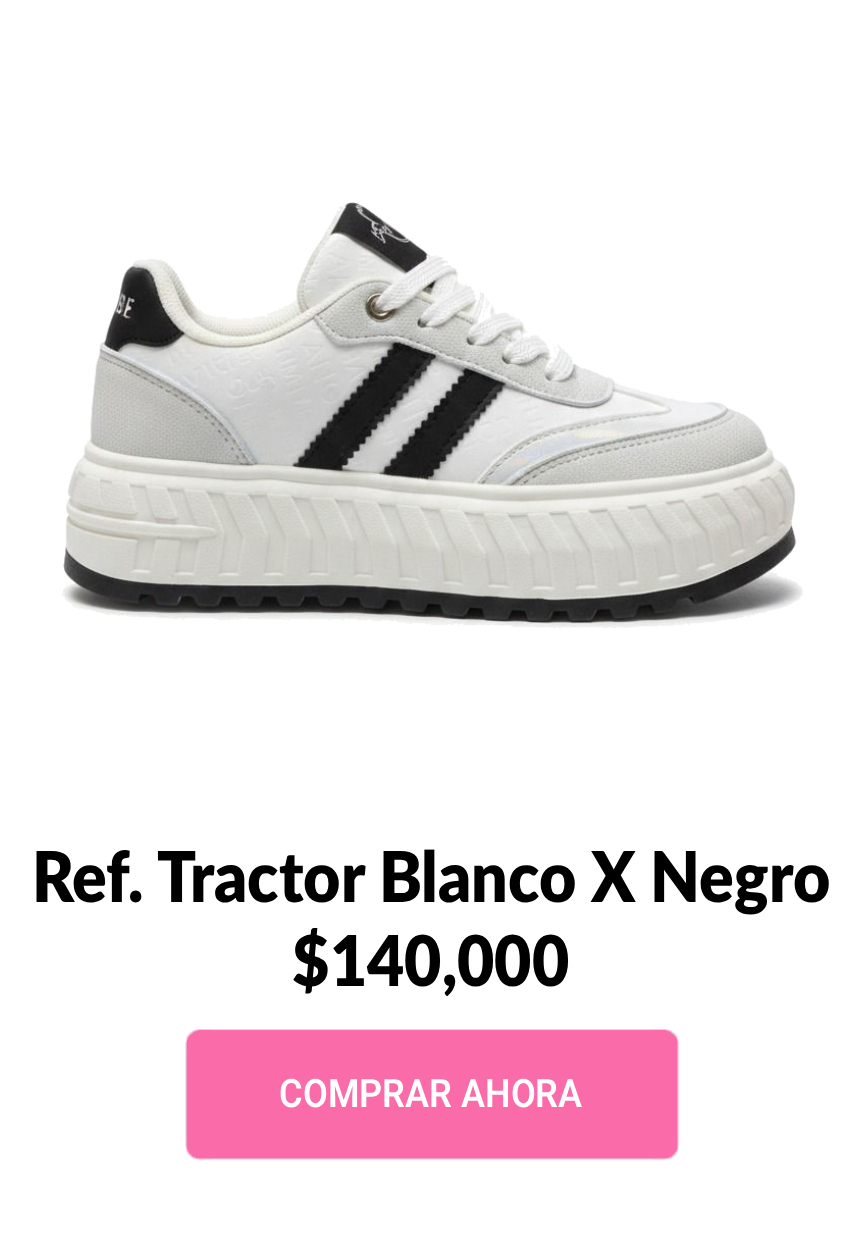Click the word Blanco in the title

(477, 878)
